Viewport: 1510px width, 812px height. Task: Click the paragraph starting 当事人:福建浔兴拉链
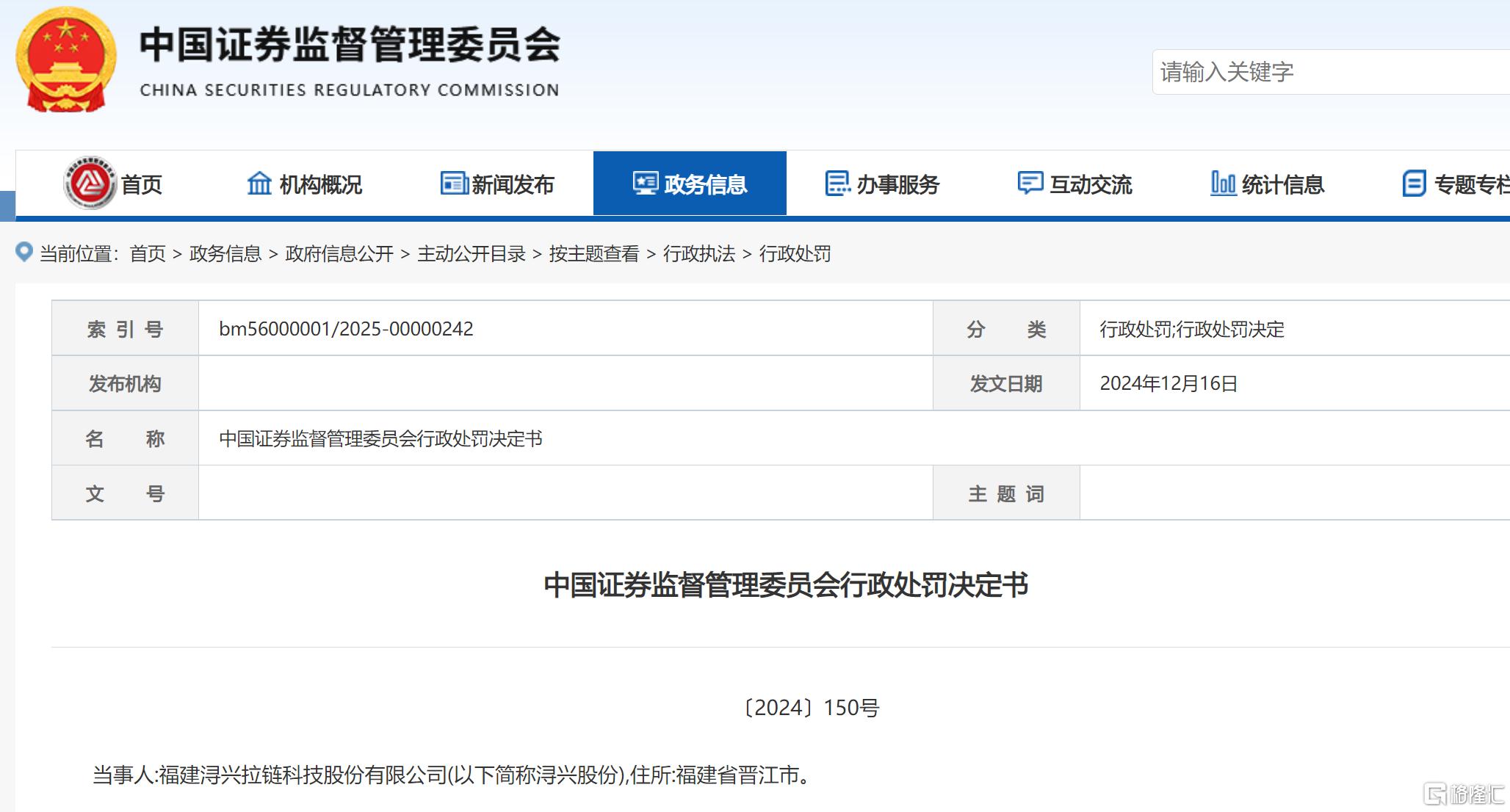452,775
